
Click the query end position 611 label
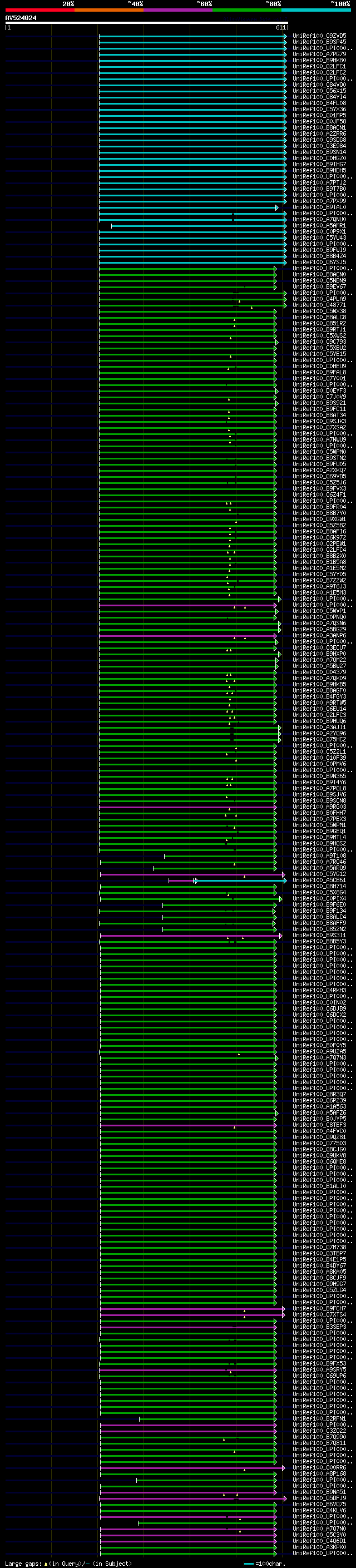(x=281, y=27)
